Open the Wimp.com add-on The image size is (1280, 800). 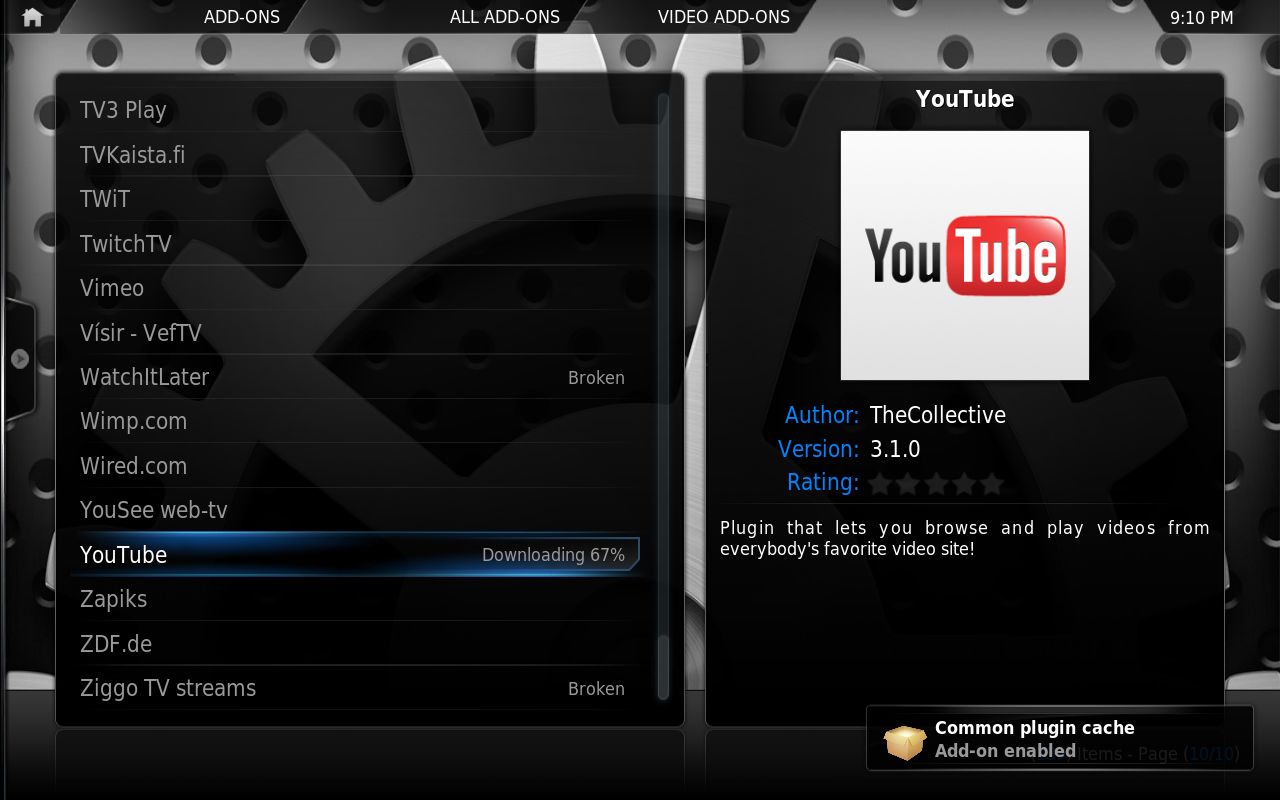point(355,421)
